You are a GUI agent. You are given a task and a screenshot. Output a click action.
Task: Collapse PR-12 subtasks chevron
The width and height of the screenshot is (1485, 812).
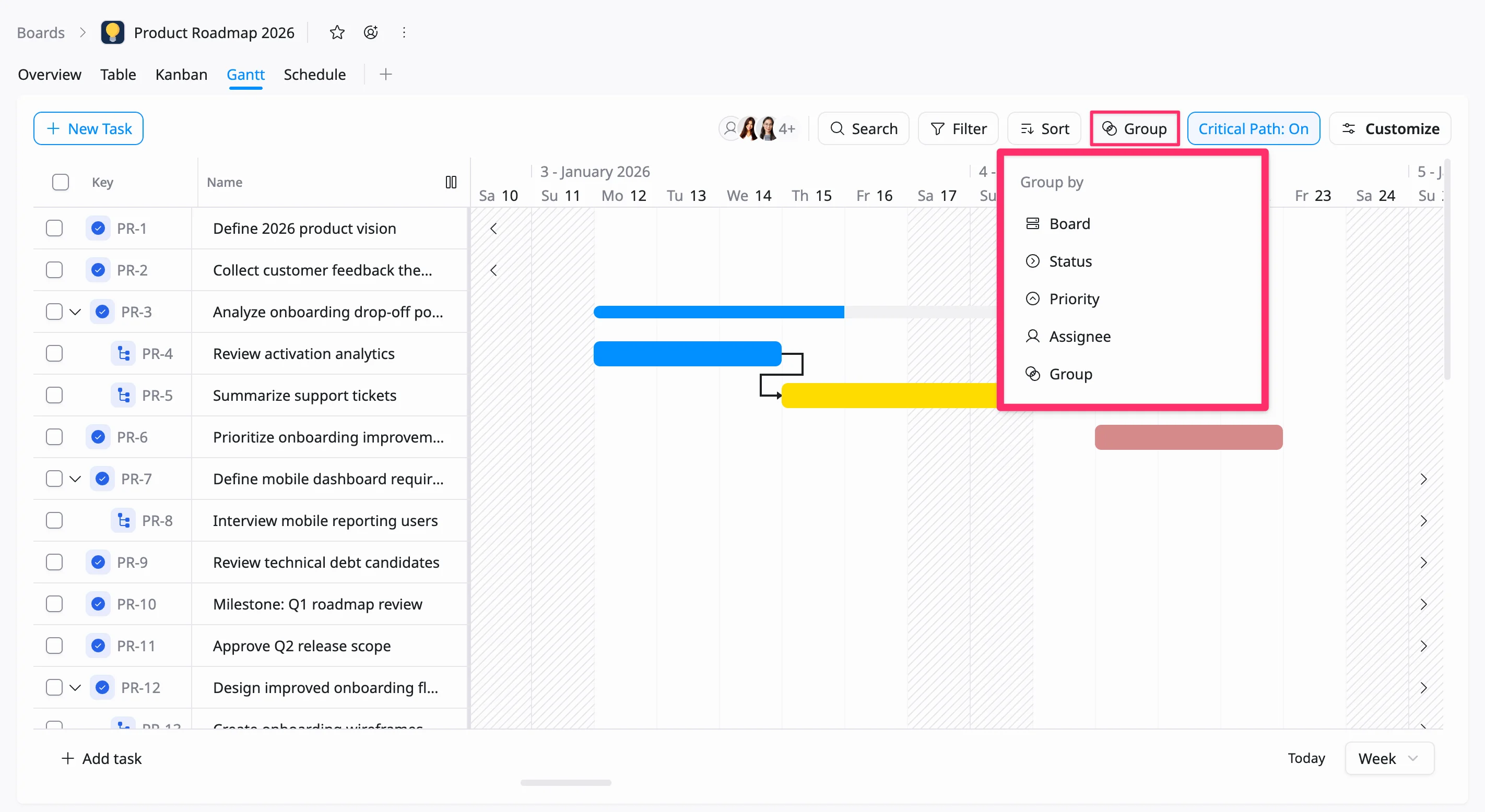[75, 687]
